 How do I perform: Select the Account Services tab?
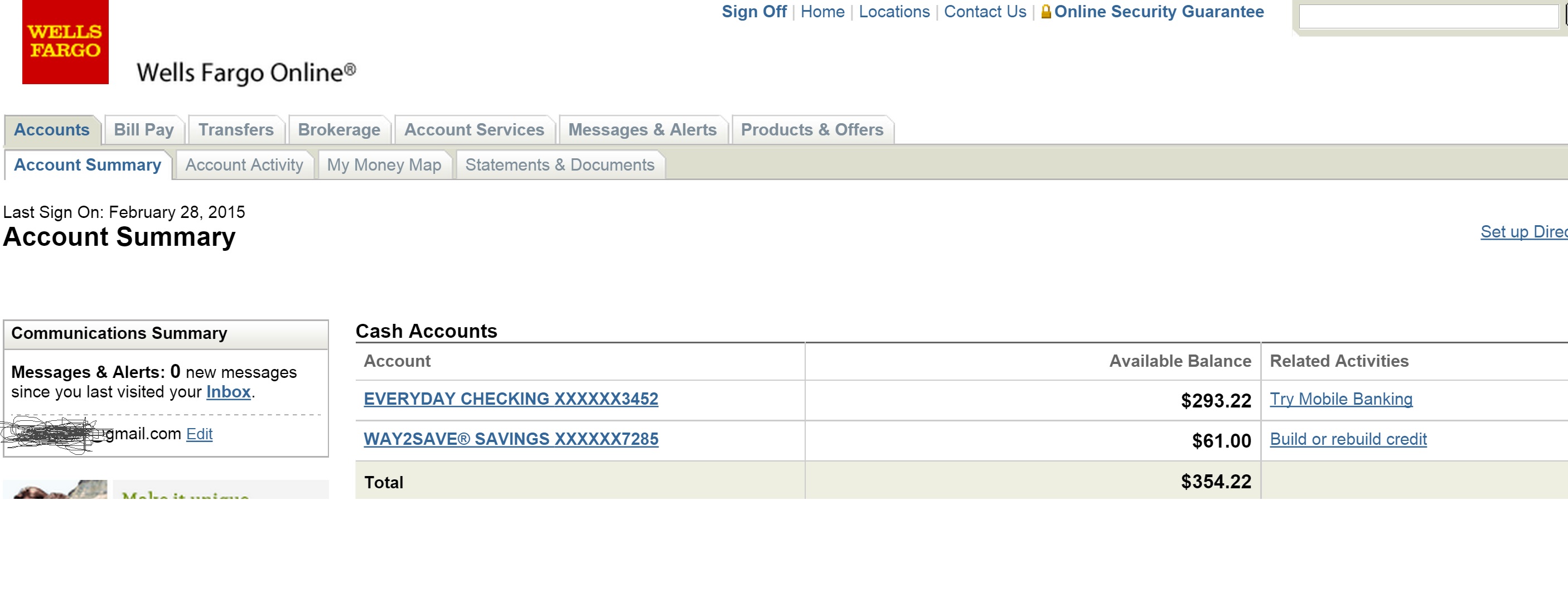tap(474, 130)
